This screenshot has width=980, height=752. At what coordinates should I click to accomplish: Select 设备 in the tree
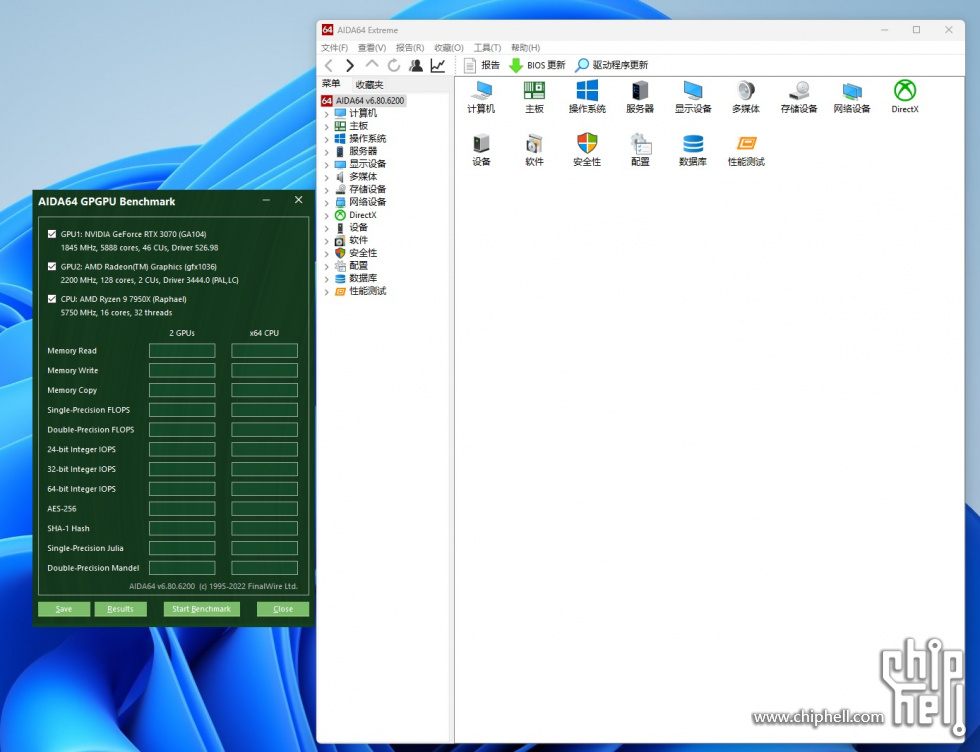(358, 228)
